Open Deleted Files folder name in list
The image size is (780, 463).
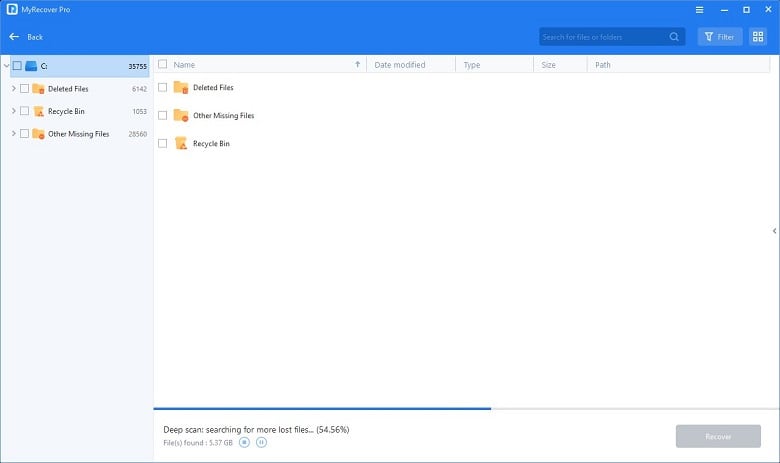click(213, 88)
